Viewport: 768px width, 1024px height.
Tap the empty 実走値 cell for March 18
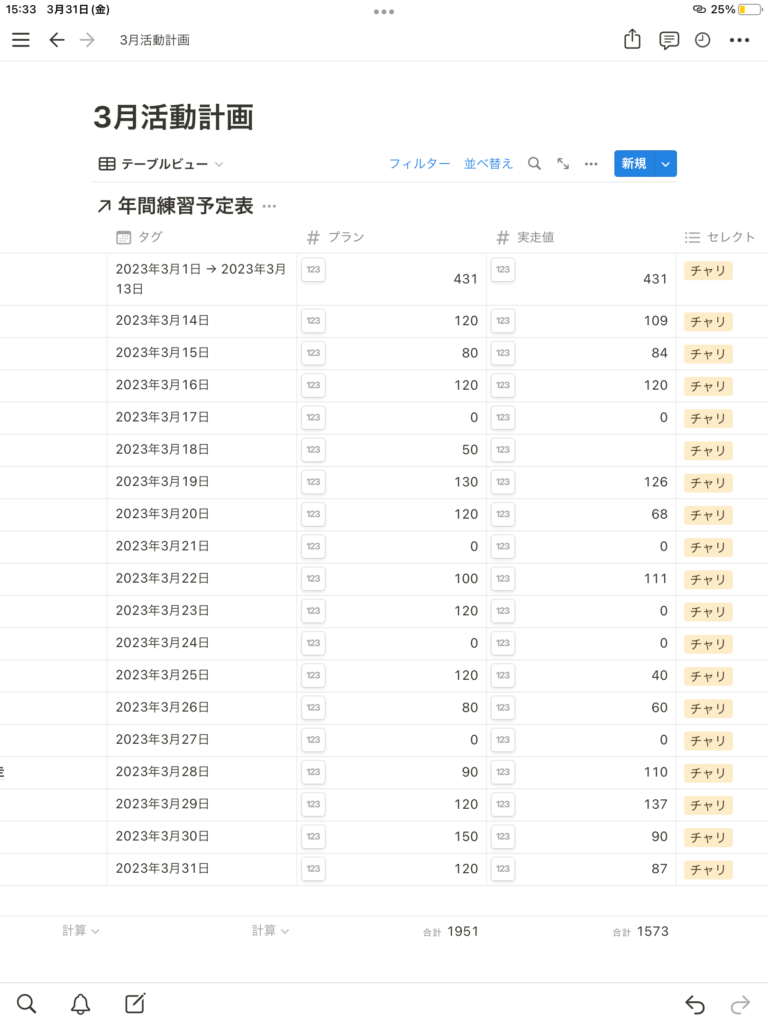point(590,450)
